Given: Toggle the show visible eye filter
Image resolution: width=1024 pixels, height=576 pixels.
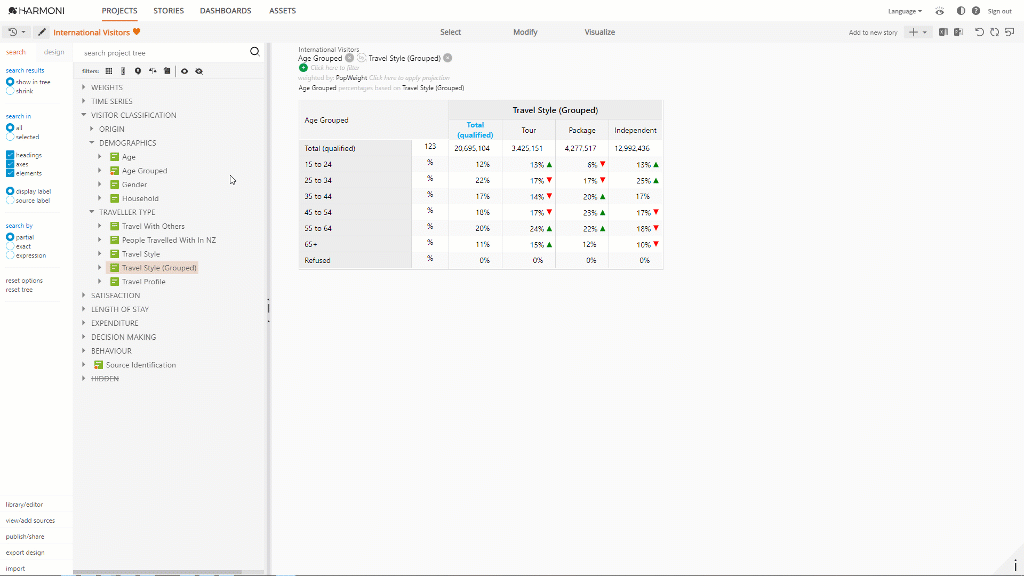Looking at the screenshot, I should coord(184,71).
